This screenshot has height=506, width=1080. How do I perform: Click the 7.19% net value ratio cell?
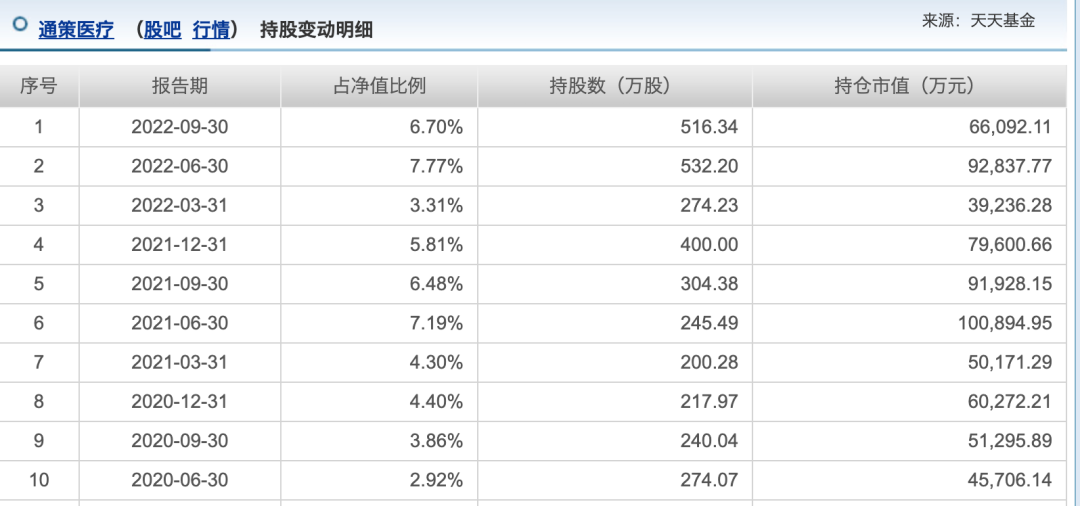(x=436, y=323)
